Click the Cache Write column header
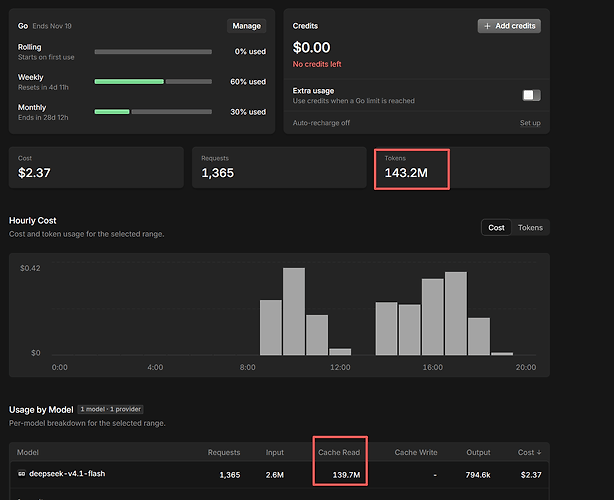 (x=416, y=452)
